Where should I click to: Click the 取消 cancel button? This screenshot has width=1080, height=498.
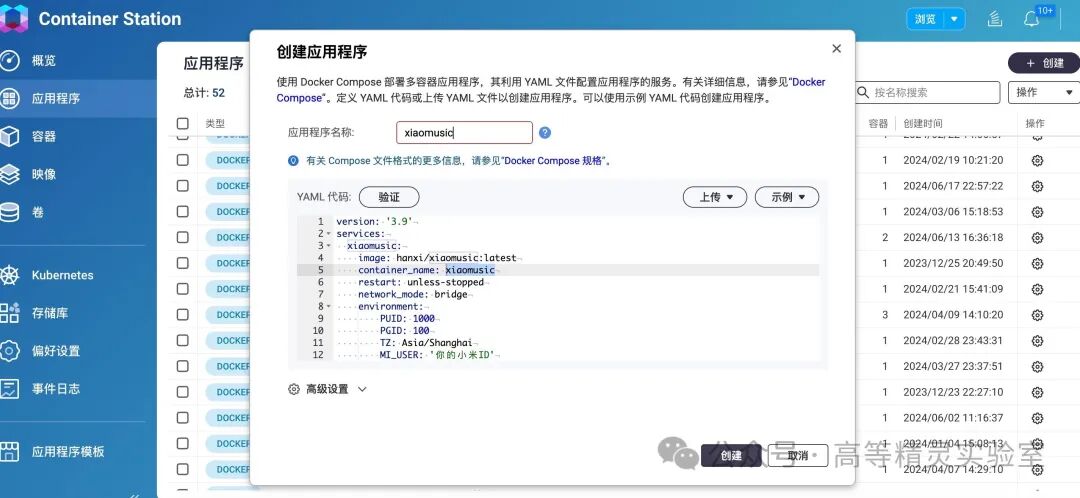[798, 455]
